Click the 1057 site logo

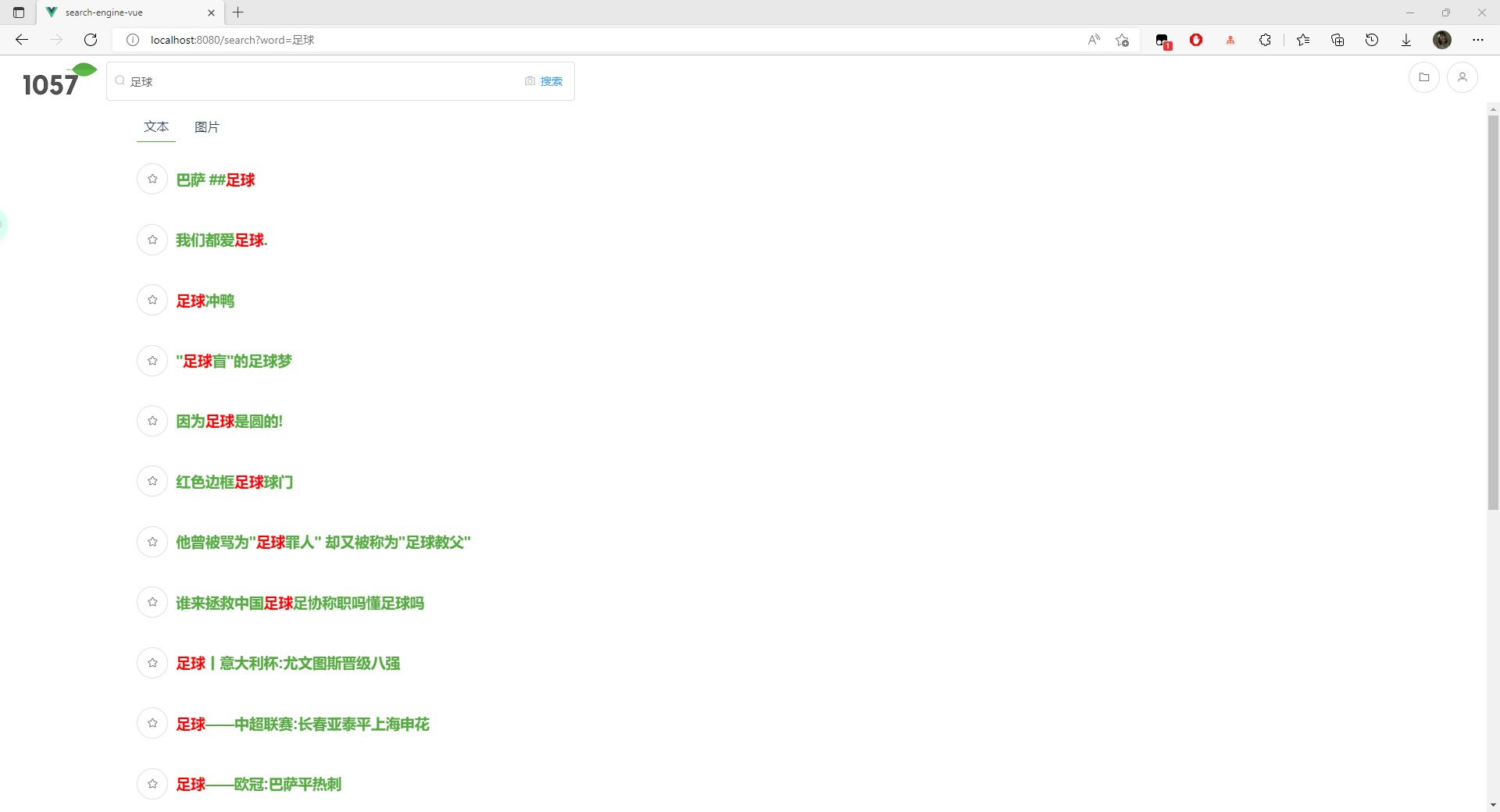[x=59, y=80]
